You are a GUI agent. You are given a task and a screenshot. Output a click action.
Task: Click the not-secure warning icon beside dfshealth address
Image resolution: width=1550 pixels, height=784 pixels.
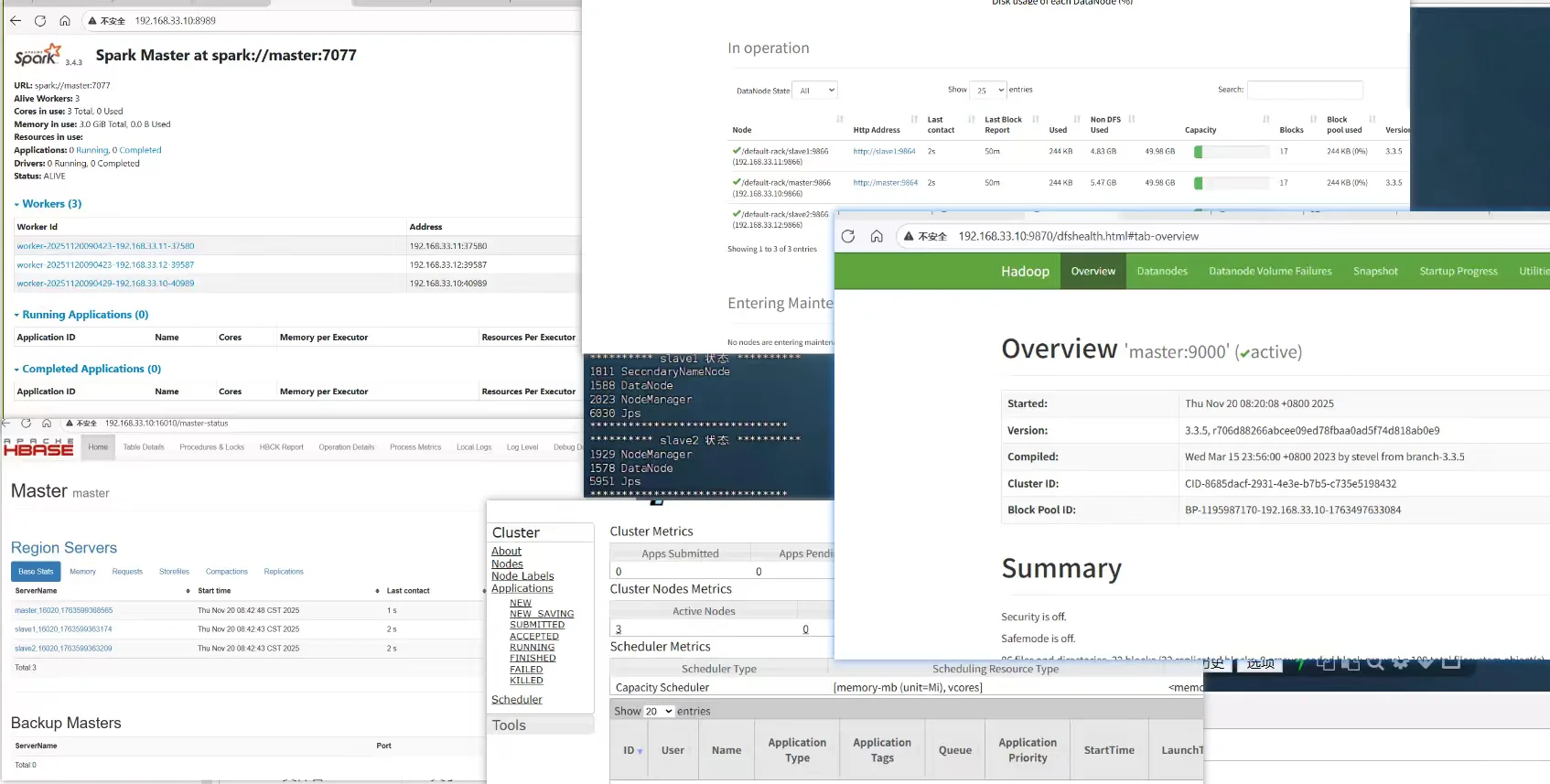tap(909, 236)
